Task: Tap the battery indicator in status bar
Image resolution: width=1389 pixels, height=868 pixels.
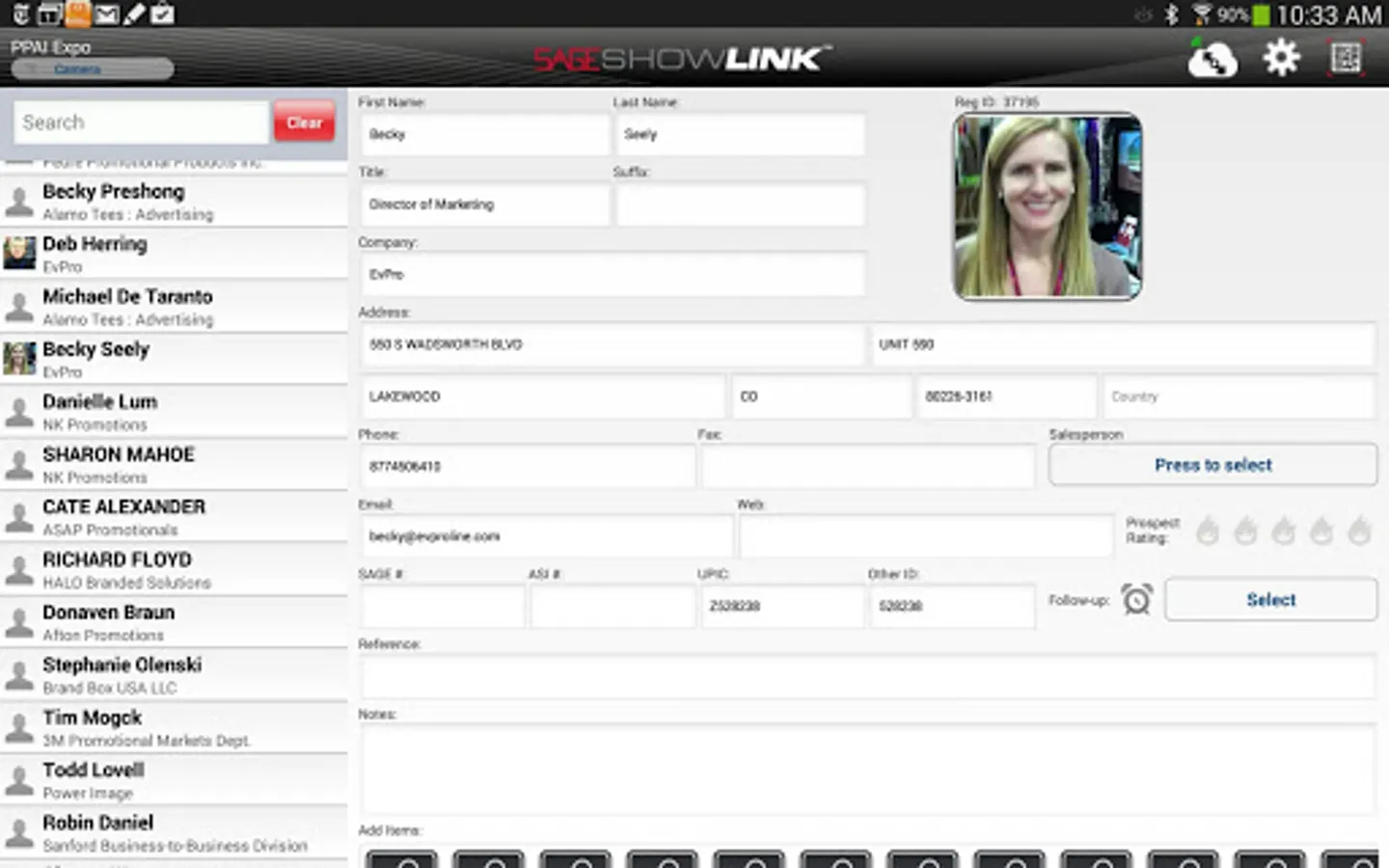Action: 1261,14
